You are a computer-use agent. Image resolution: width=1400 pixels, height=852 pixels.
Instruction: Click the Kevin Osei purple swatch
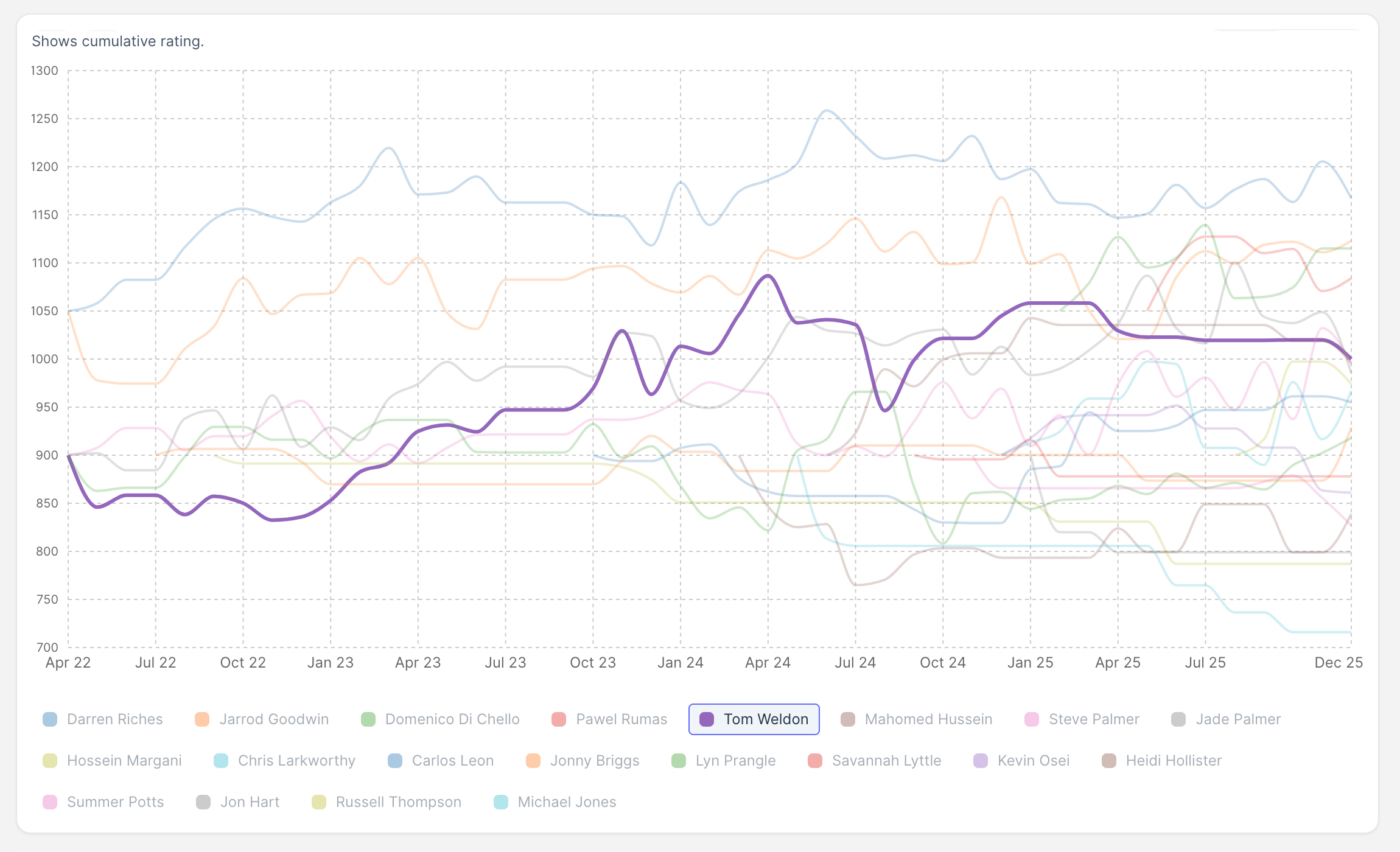tap(981, 761)
